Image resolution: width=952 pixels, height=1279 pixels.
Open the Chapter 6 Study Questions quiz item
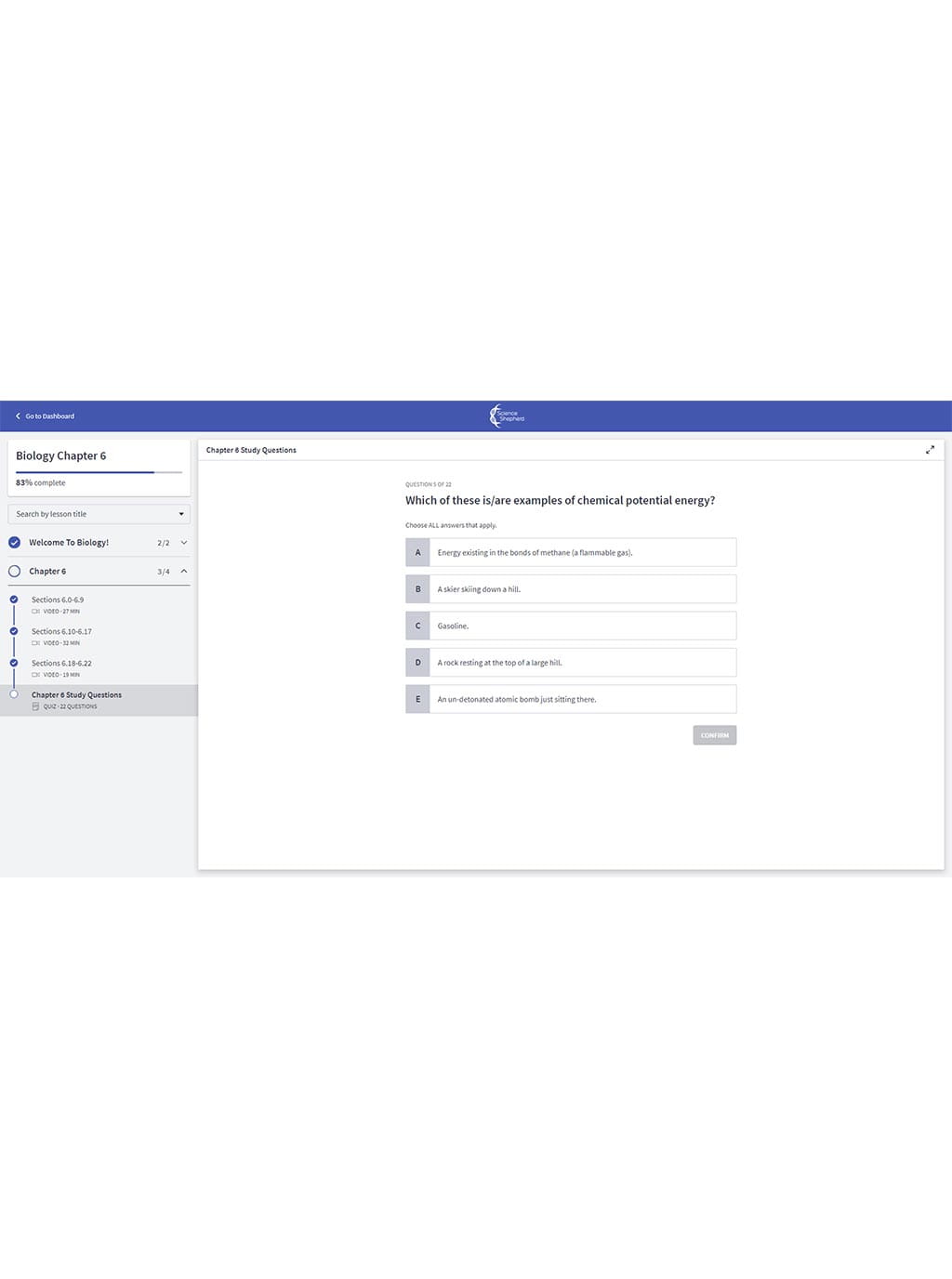(x=76, y=695)
